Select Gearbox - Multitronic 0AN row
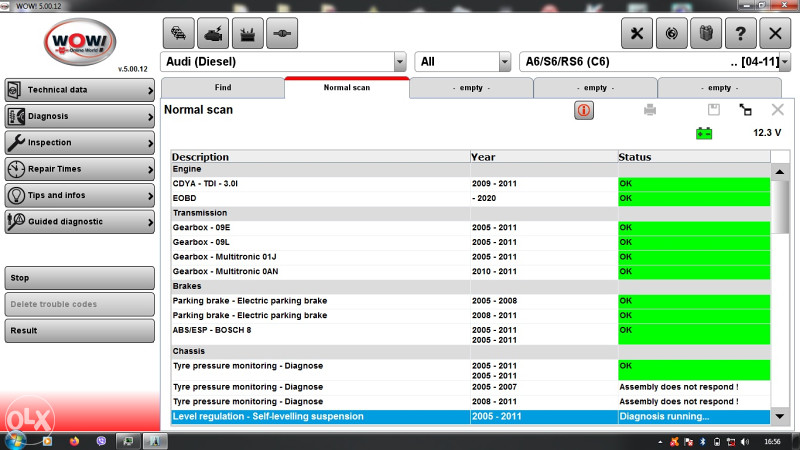800x450 pixels. point(470,272)
